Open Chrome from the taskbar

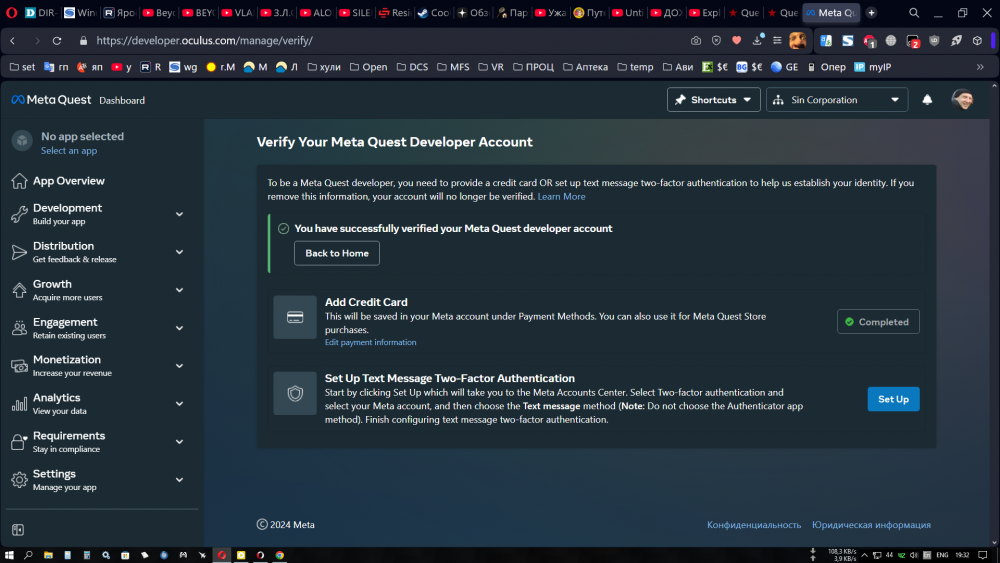[279, 555]
